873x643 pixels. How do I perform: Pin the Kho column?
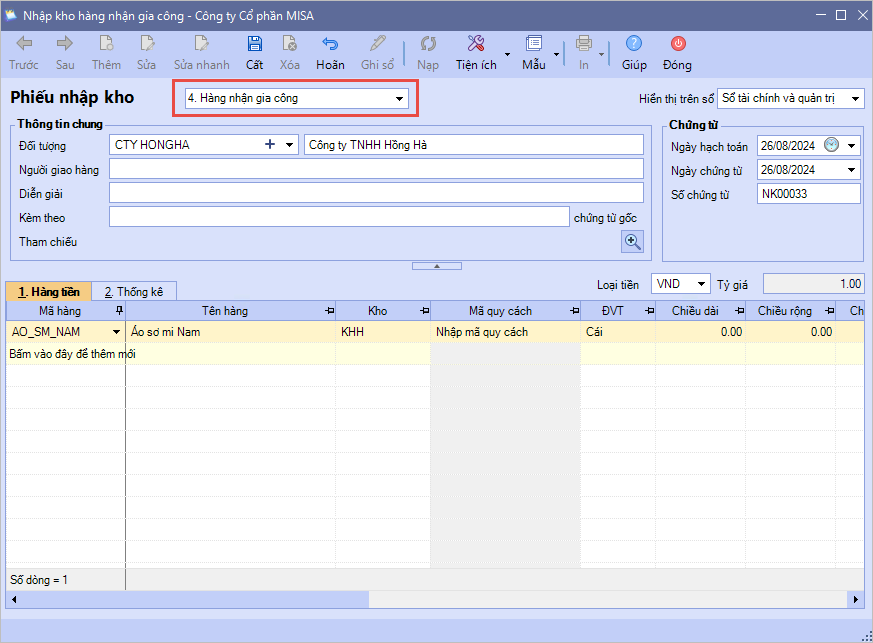pos(425,311)
